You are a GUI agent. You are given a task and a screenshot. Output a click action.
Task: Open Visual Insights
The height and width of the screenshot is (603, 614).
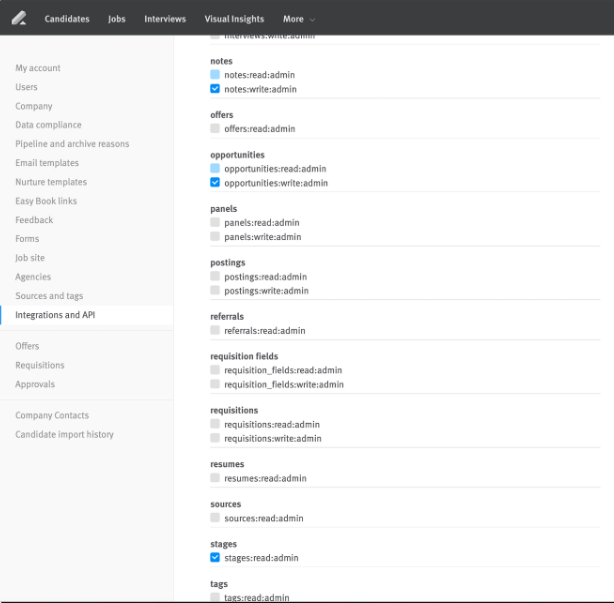coord(234,19)
